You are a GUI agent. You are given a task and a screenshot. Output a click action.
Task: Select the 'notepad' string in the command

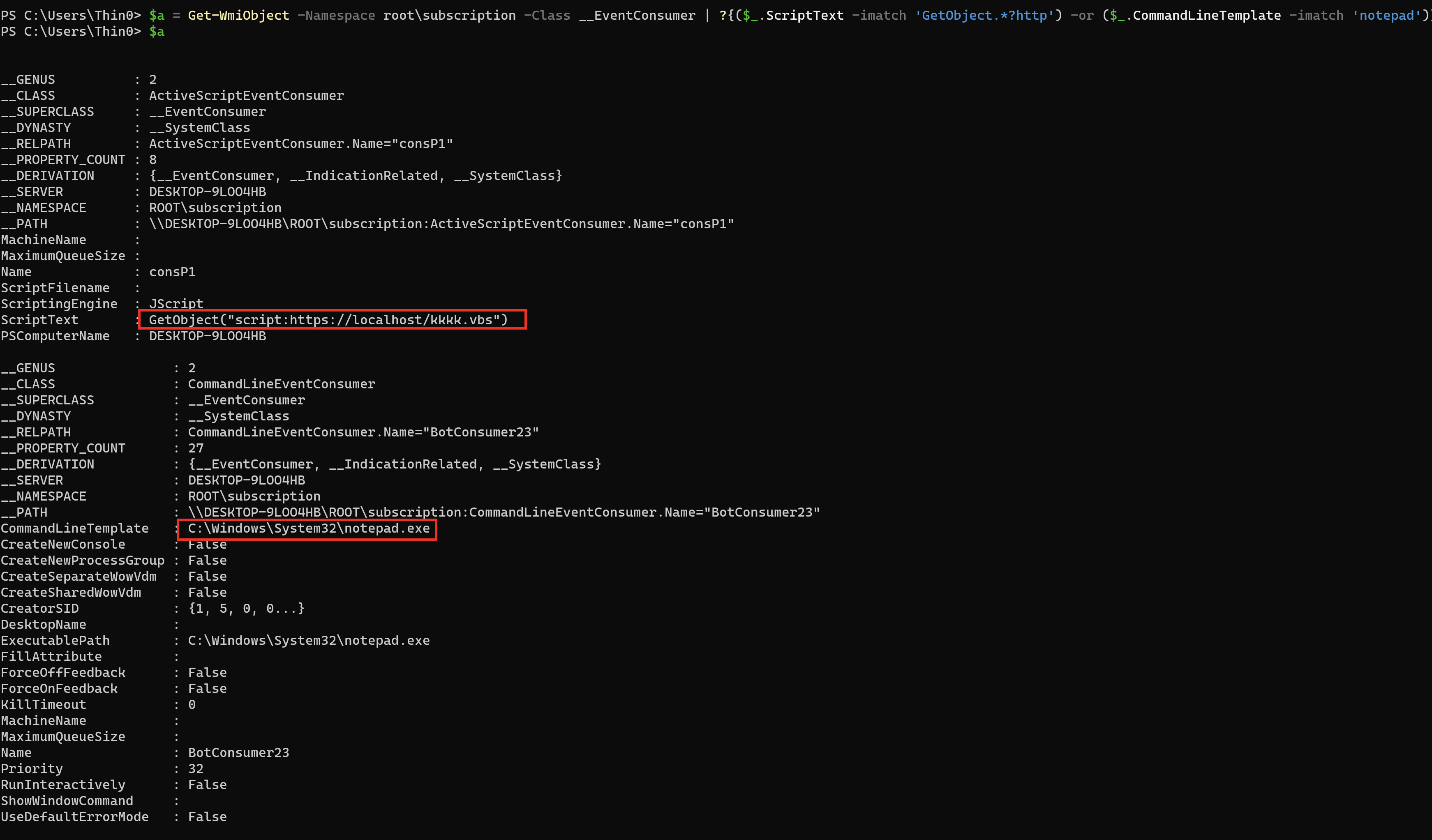coord(1386,15)
